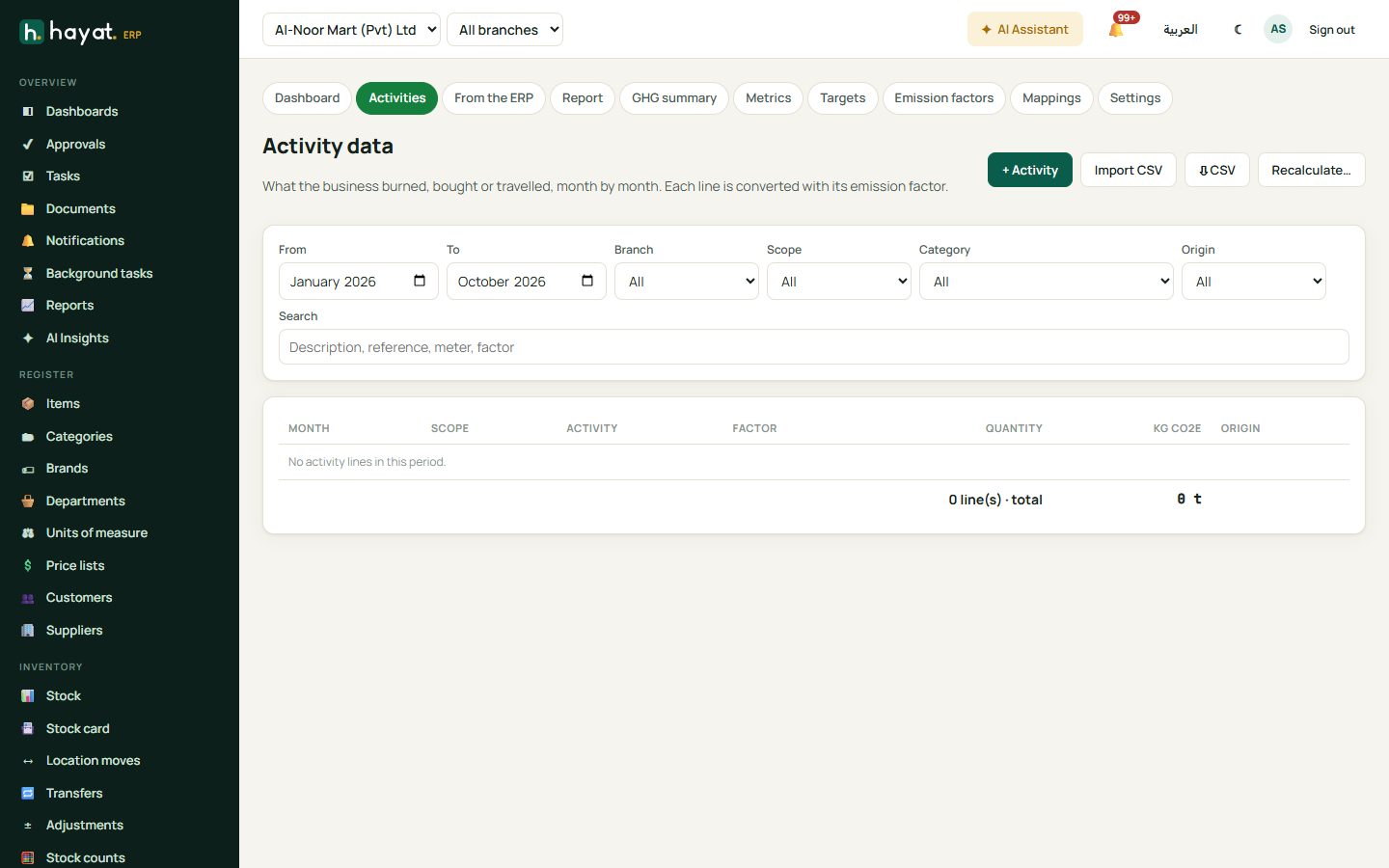Toggle dark mode moon icon
The height and width of the screenshot is (868, 1389).
1239,30
